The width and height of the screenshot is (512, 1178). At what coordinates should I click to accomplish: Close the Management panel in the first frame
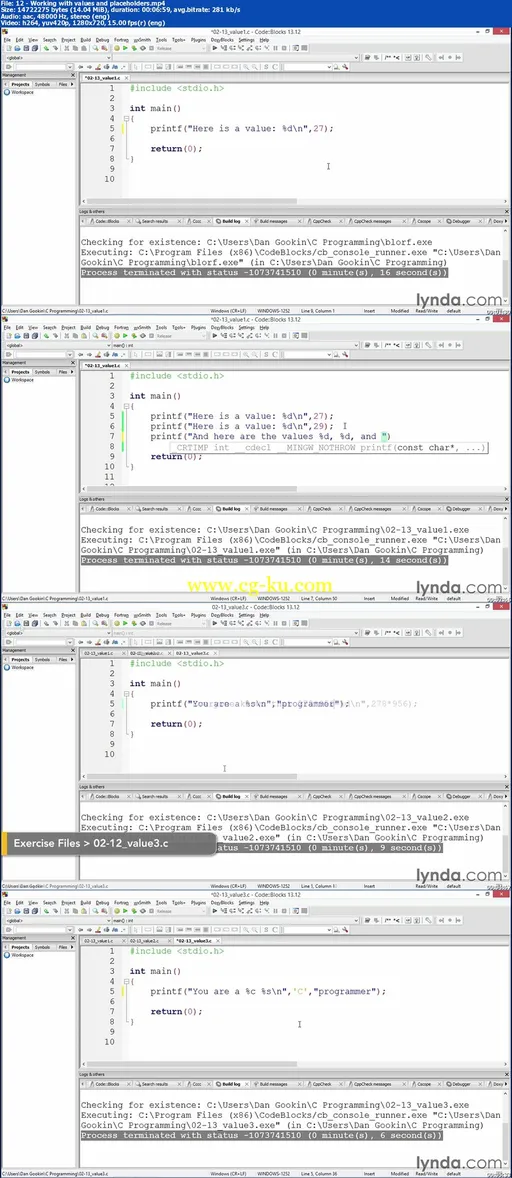(73, 76)
